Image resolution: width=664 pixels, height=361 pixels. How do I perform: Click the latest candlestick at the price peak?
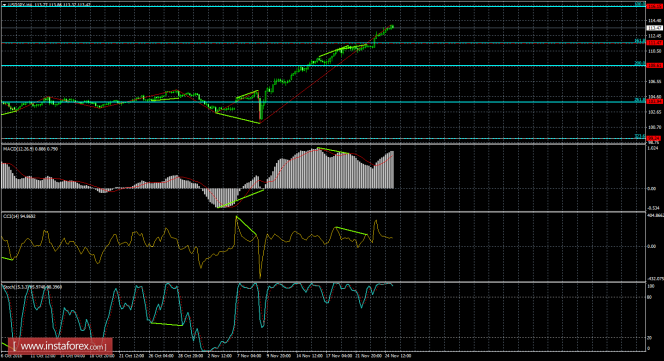click(392, 26)
